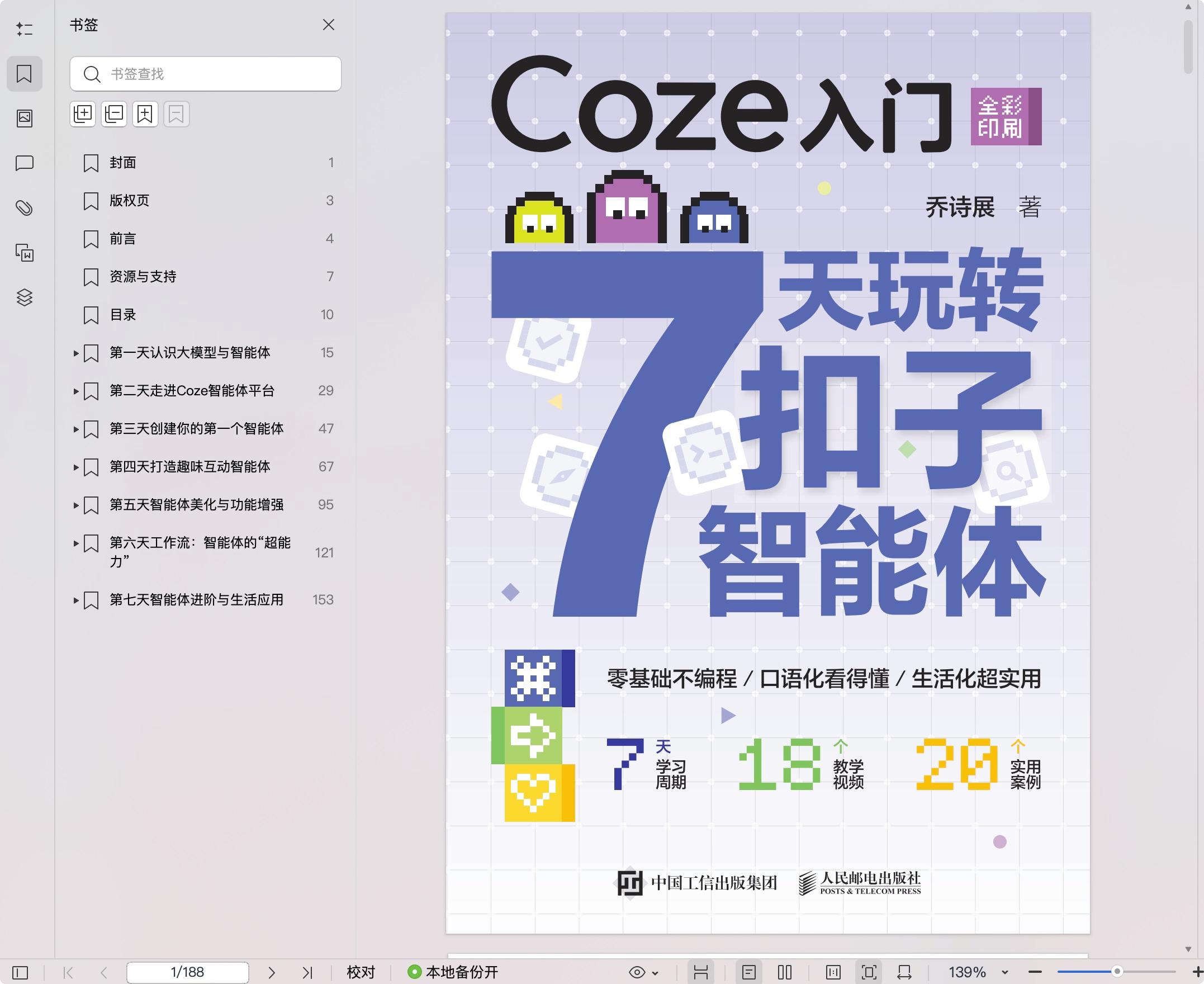Close the bookmarks panel
1204x984 pixels.
pyautogui.click(x=329, y=25)
